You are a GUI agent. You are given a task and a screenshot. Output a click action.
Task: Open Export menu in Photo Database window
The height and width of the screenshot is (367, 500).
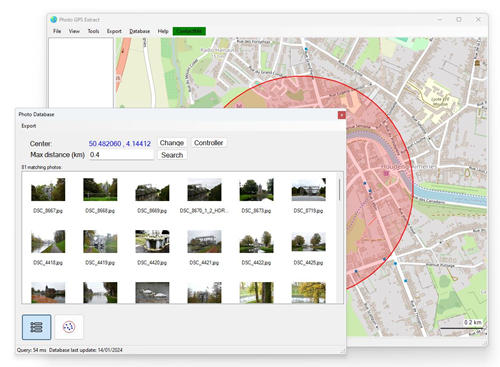29,126
